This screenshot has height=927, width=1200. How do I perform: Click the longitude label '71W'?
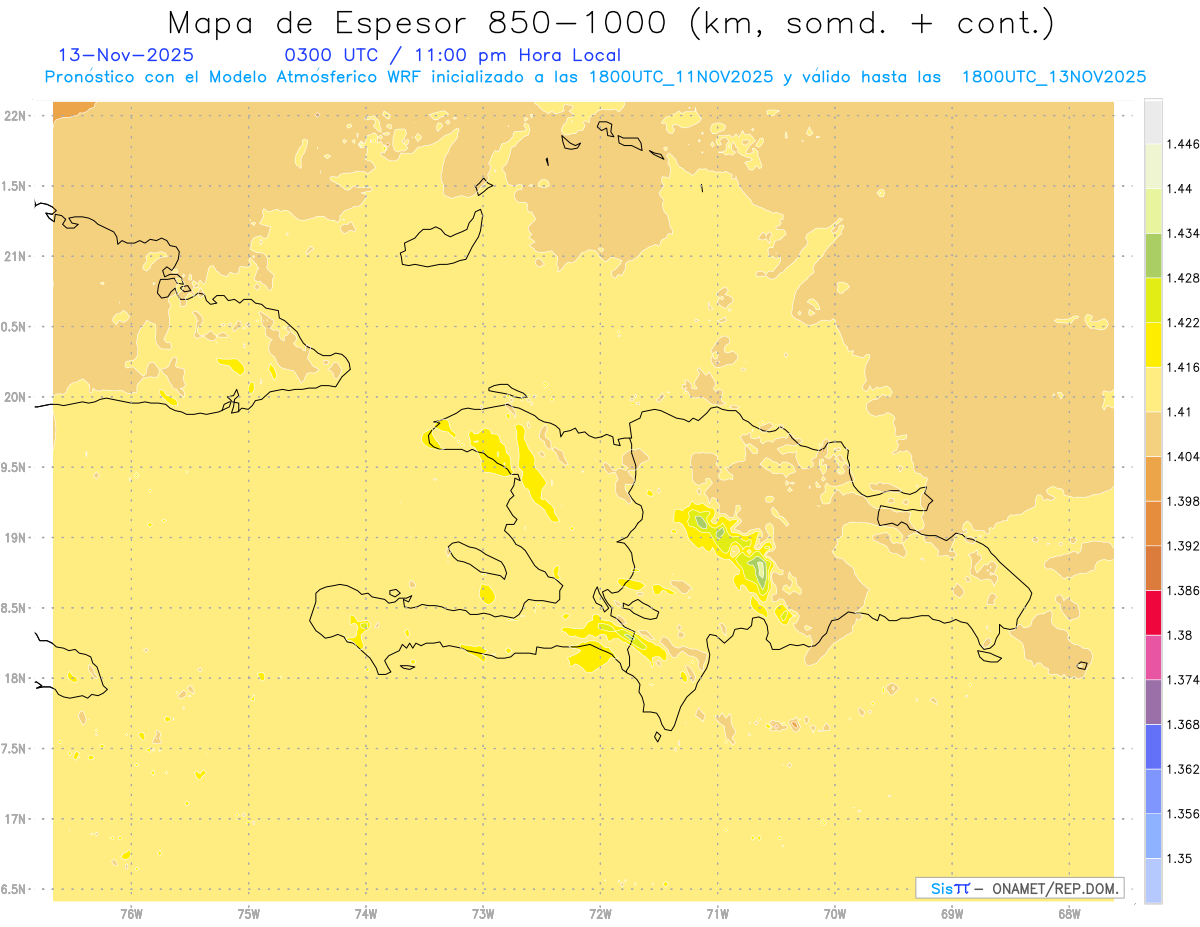pos(717,914)
